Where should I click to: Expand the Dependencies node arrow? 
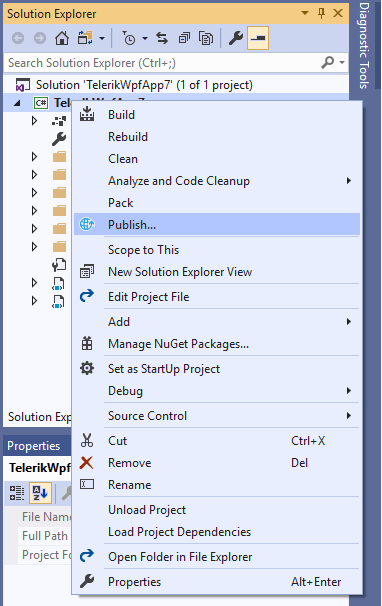(x=34, y=121)
